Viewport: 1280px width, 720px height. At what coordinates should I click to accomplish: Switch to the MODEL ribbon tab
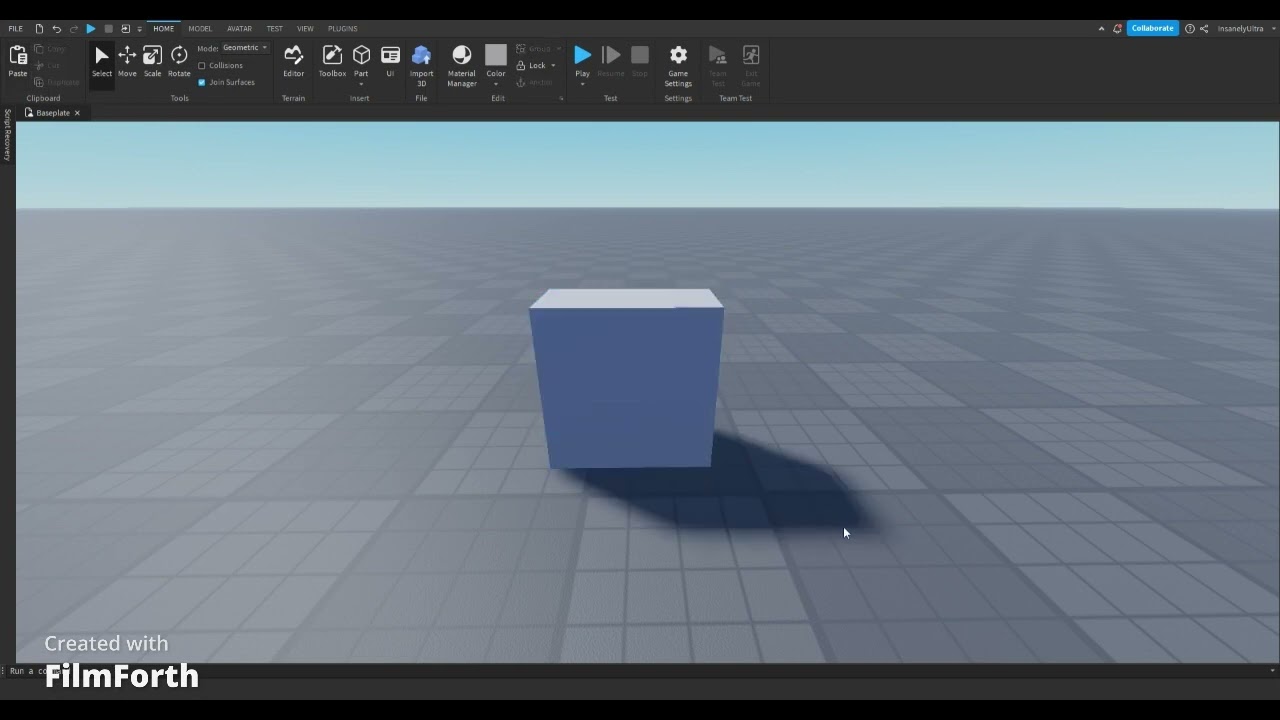(200, 29)
